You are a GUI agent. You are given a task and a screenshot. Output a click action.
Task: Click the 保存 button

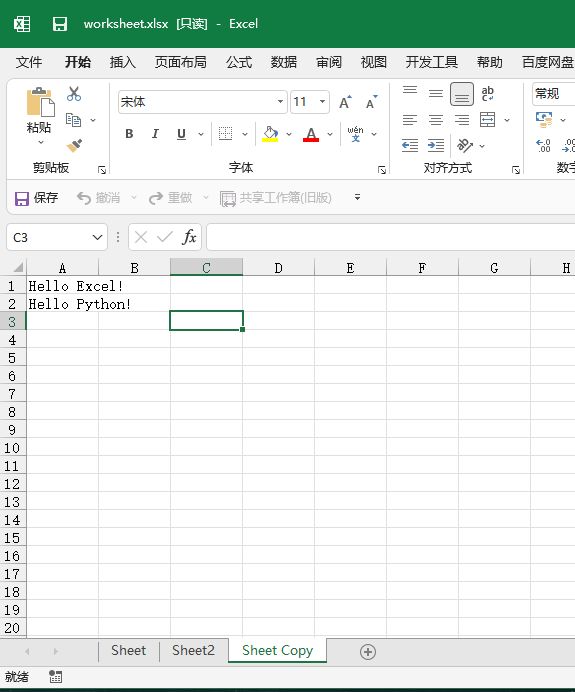[x=36, y=198]
